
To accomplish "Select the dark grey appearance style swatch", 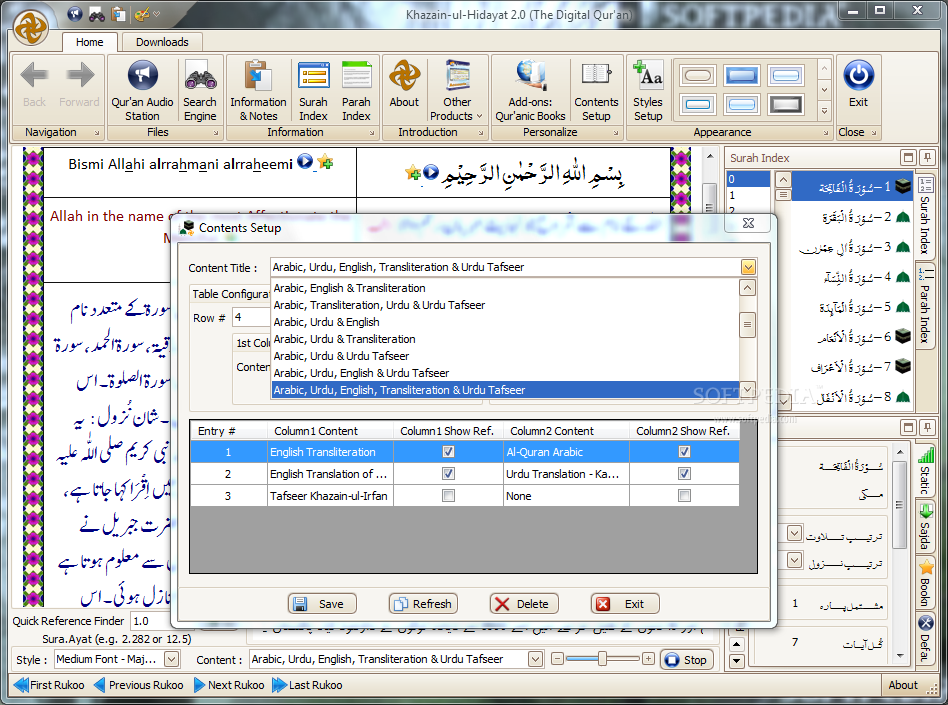I will (x=785, y=105).
